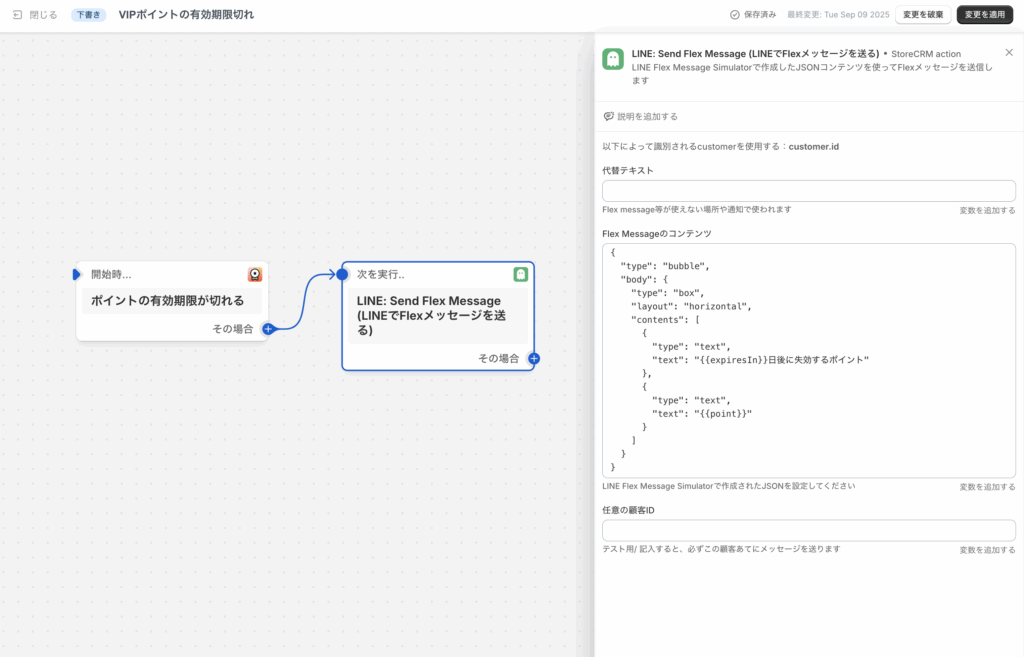Select the ポイントの有効期限が切れる trigger node
The height and width of the screenshot is (657, 1024).
172,301
